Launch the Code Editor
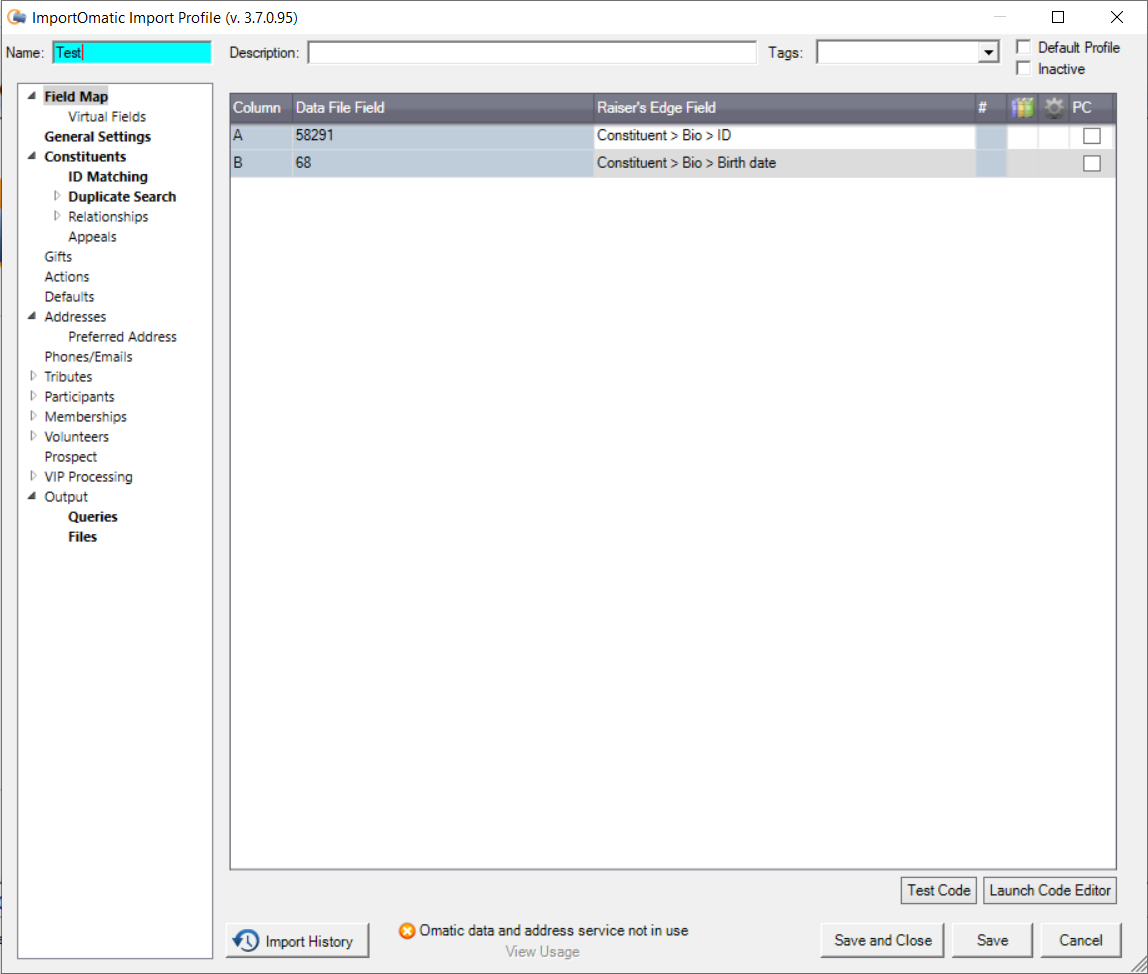This screenshot has width=1148, height=974. [x=1050, y=890]
